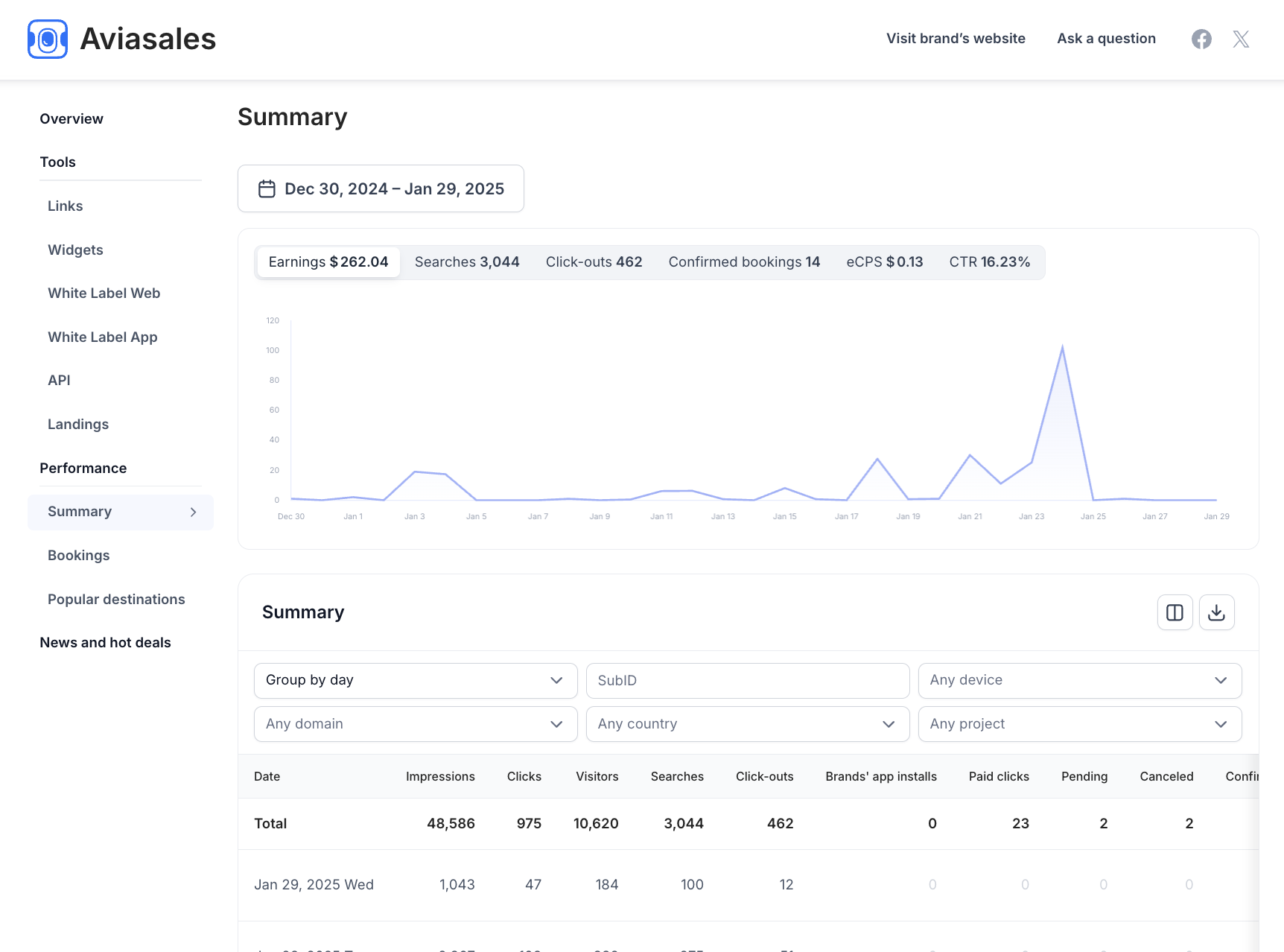This screenshot has width=1284, height=952.
Task: Open Tools section in sidebar
Action: point(58,162)
